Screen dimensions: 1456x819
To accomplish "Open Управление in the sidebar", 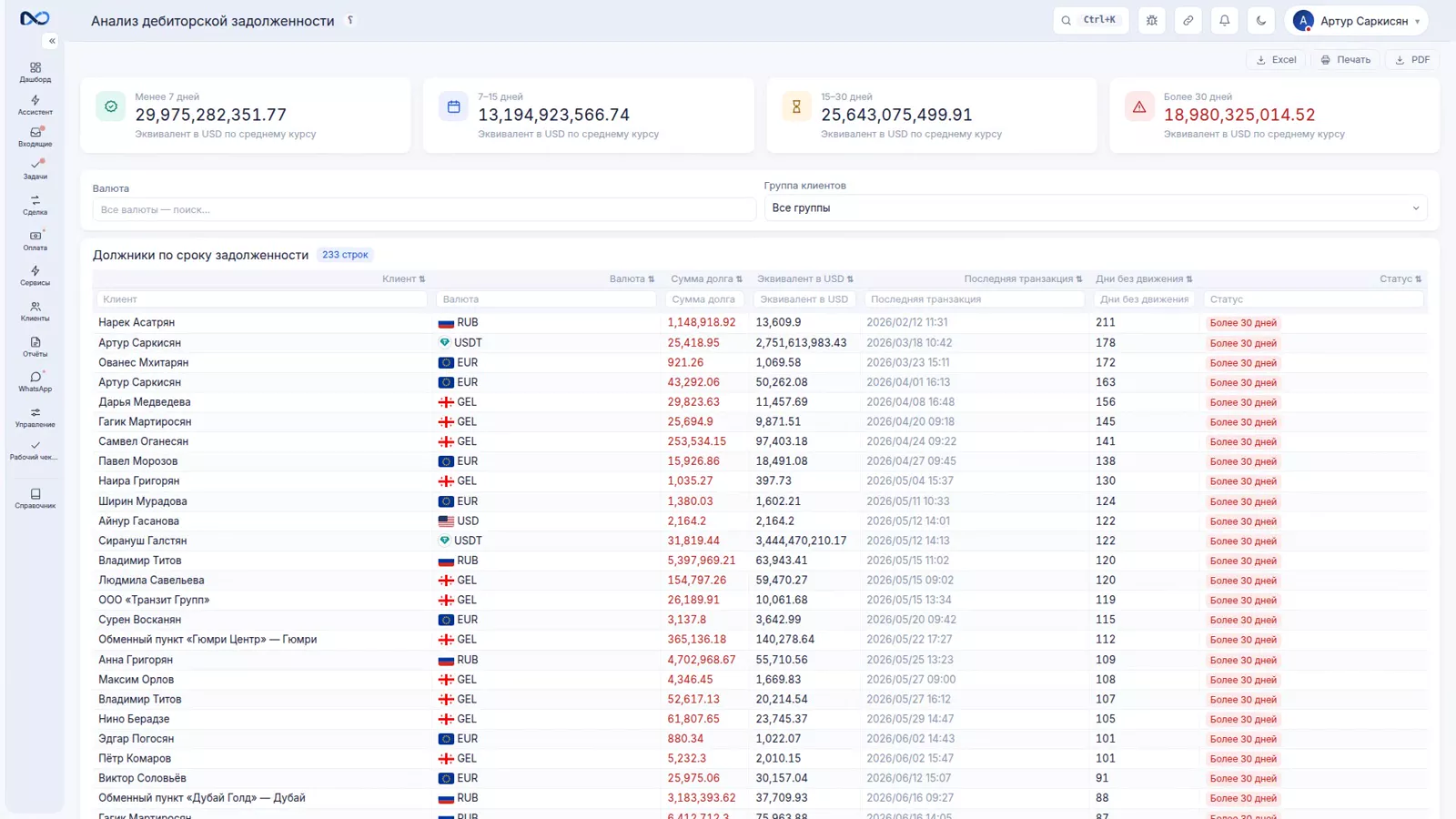I will coord(35,417).
